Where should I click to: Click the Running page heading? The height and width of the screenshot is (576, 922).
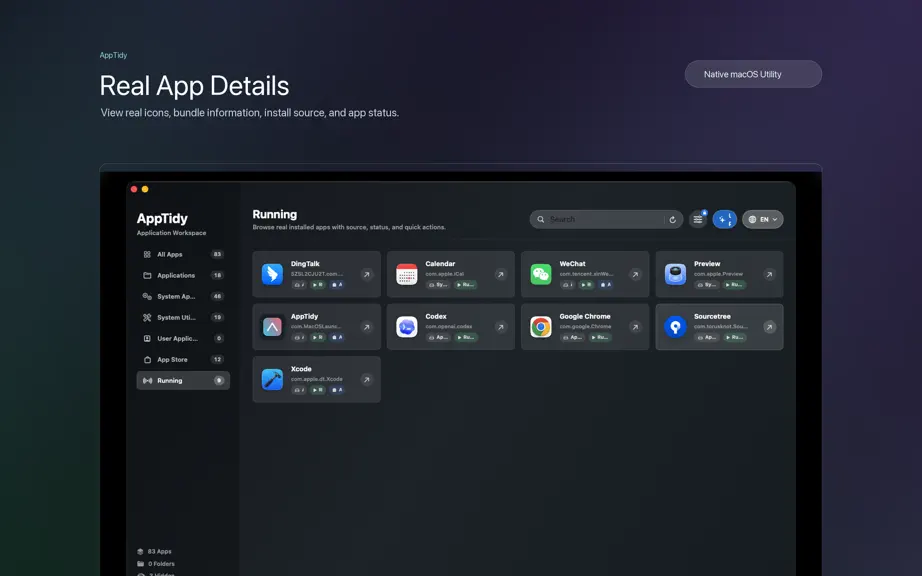pyautogui.click(x=275, y=215)
